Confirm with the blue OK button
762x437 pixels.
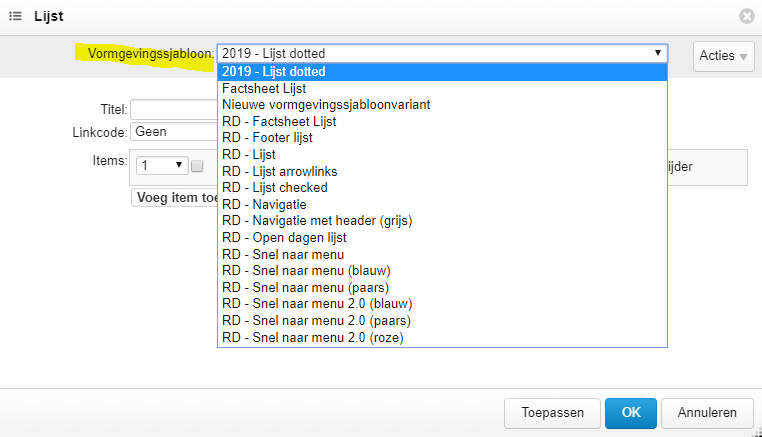tap(631, 413)
